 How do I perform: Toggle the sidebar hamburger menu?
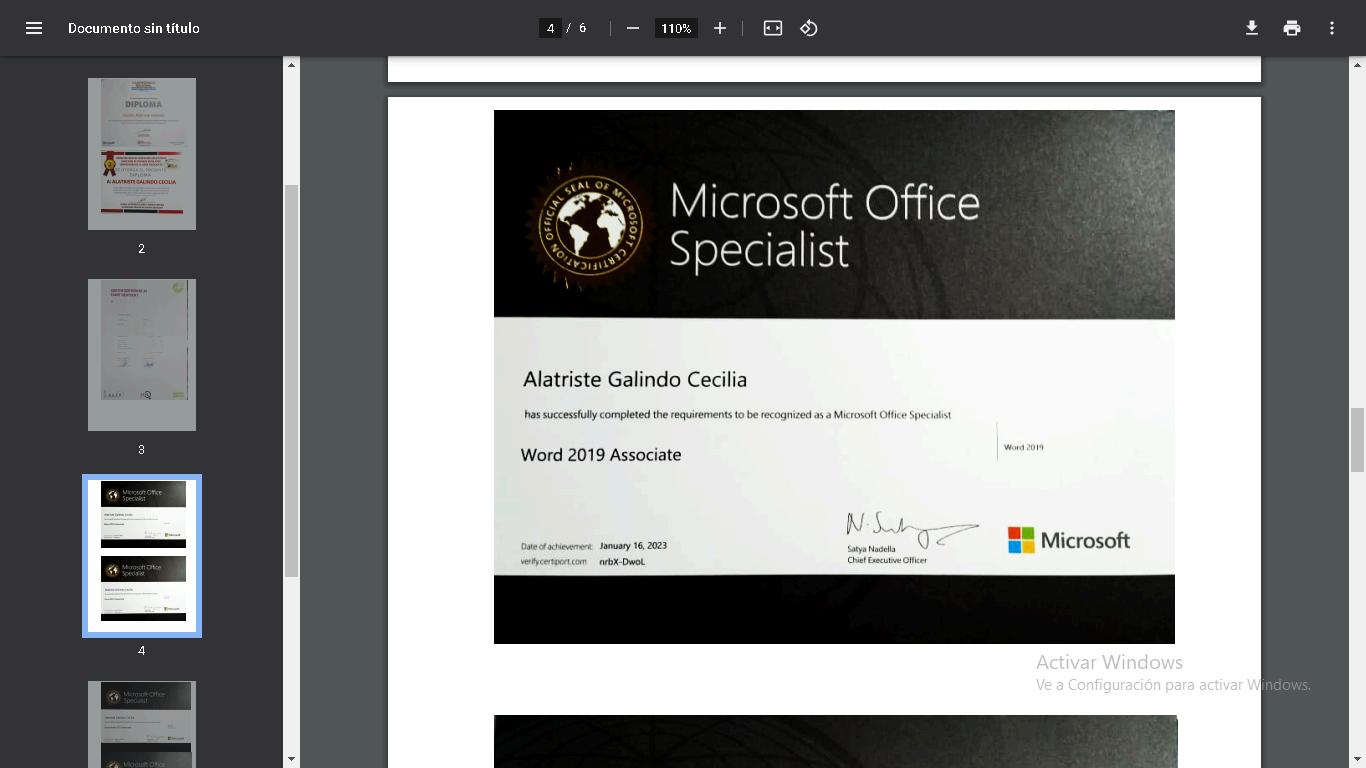click(34, 28)
